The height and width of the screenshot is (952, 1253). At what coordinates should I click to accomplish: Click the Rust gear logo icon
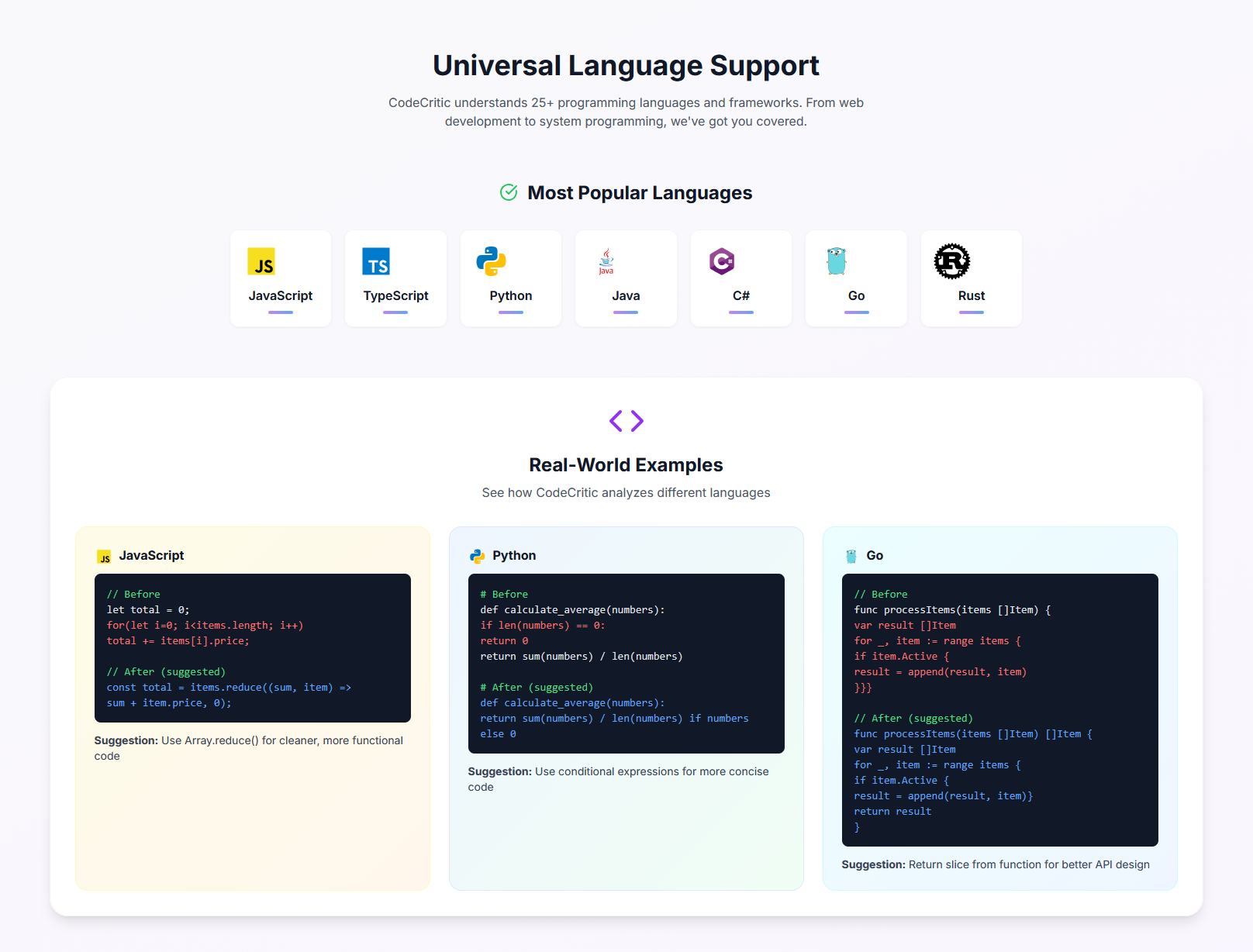953,262
